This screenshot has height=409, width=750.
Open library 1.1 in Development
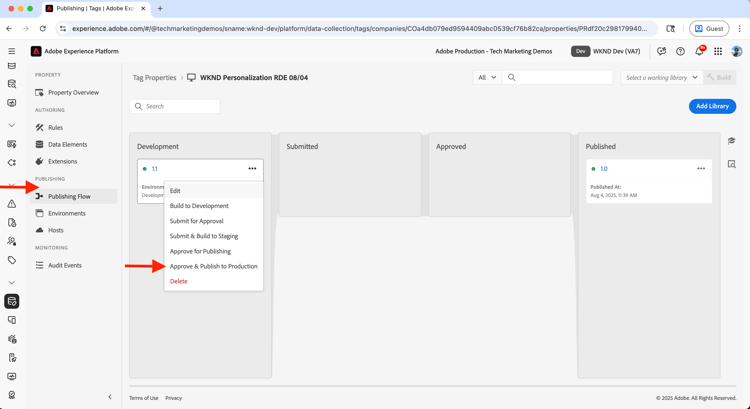[154, 169]
